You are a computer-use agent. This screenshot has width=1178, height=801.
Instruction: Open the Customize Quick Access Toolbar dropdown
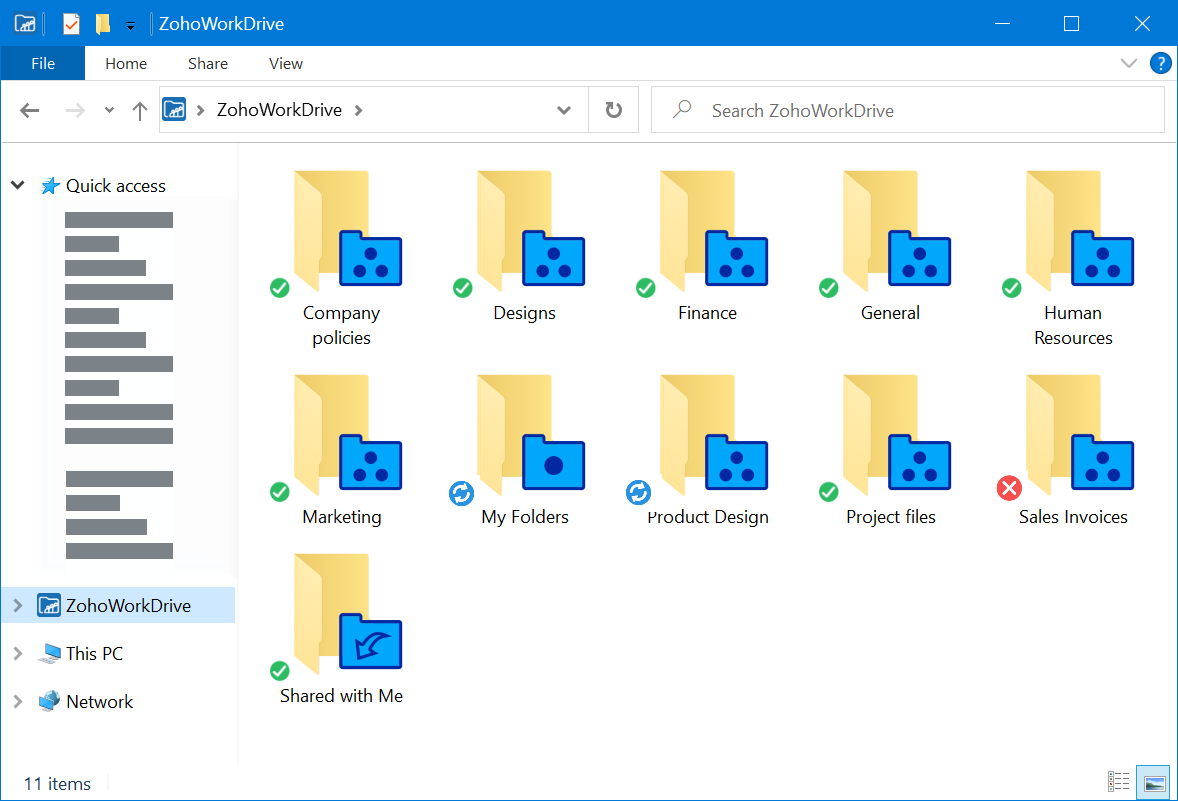(x=130, y=26)
